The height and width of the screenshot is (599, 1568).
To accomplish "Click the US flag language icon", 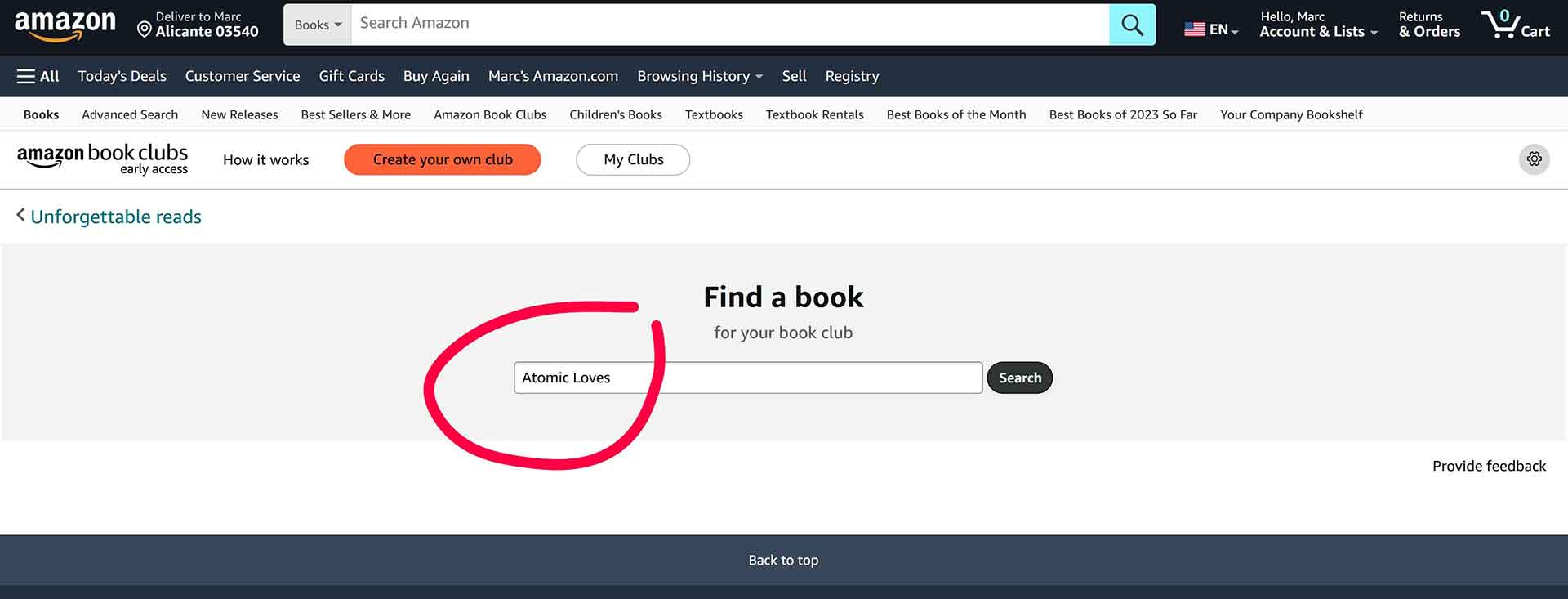I will tap(1194, 29).
